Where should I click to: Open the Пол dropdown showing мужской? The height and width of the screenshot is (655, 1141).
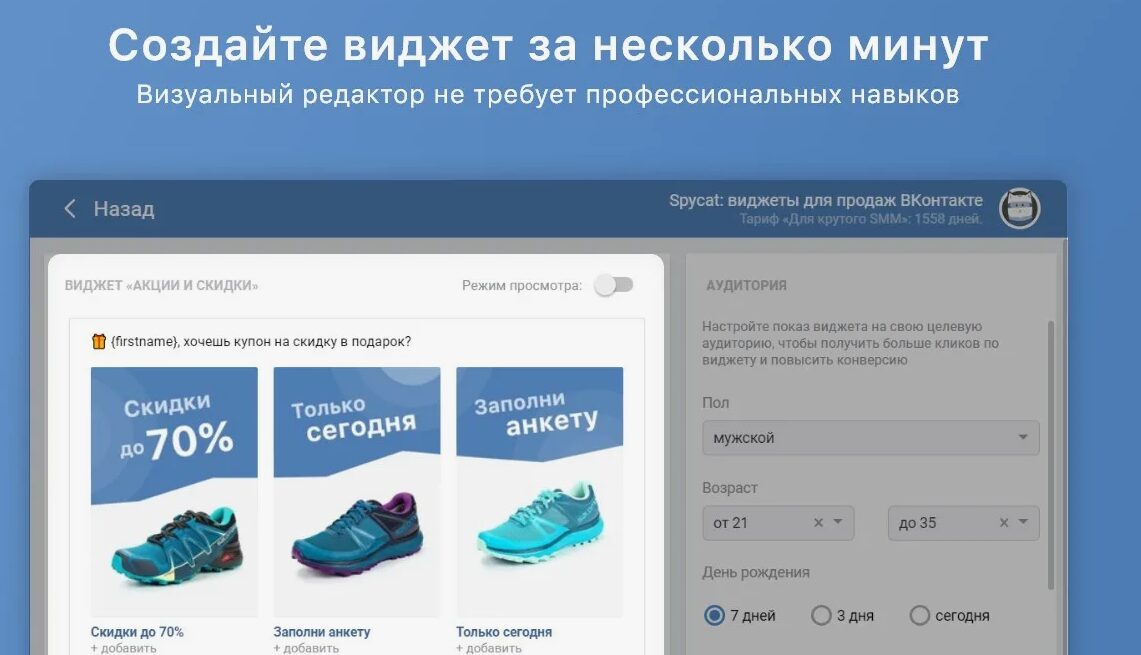pyautogui.click(x=870, y=438)
